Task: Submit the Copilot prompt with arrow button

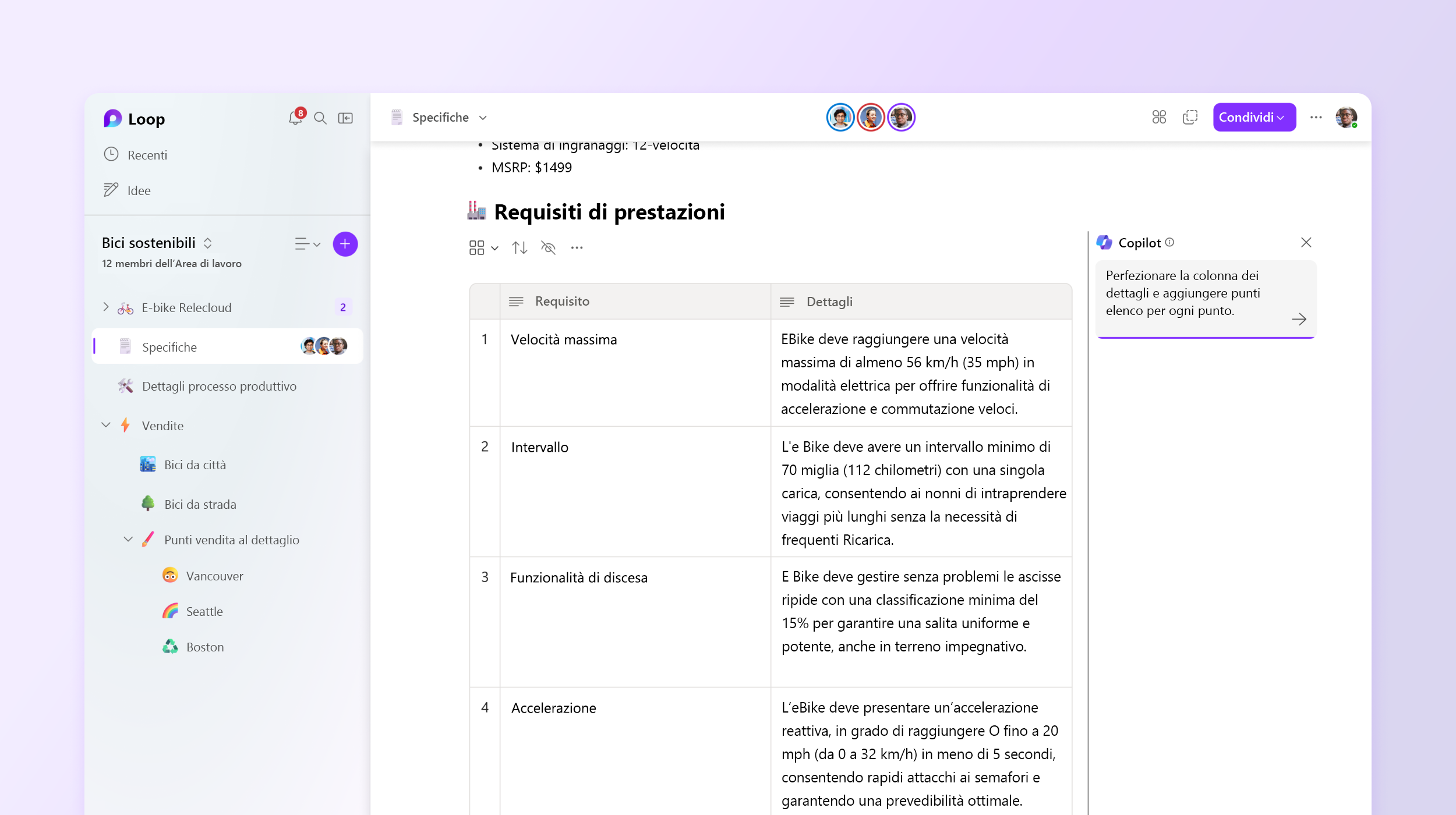Action: point(1298,318)
